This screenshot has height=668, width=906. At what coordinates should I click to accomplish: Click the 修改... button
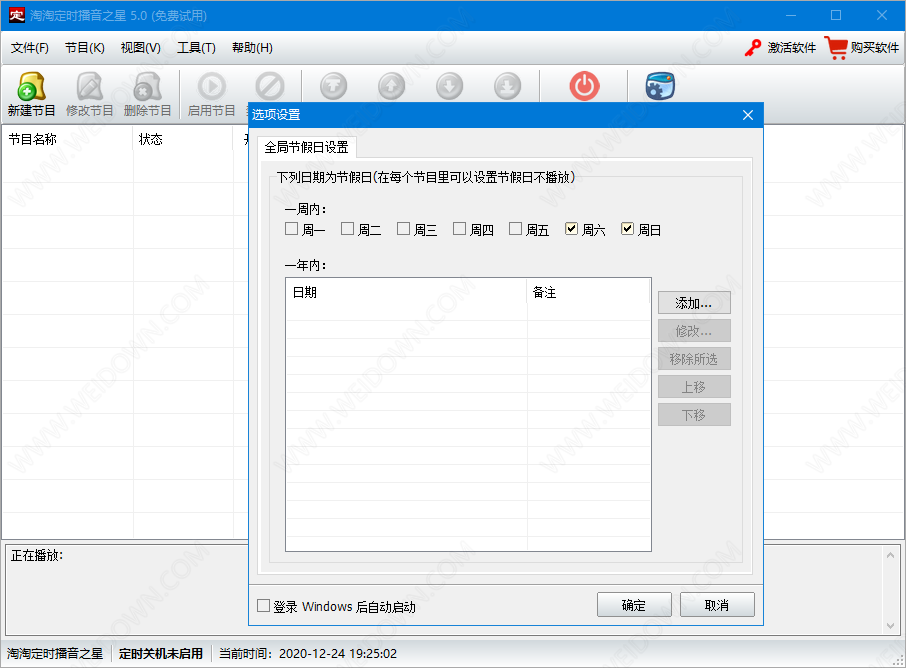click(694, 331)
